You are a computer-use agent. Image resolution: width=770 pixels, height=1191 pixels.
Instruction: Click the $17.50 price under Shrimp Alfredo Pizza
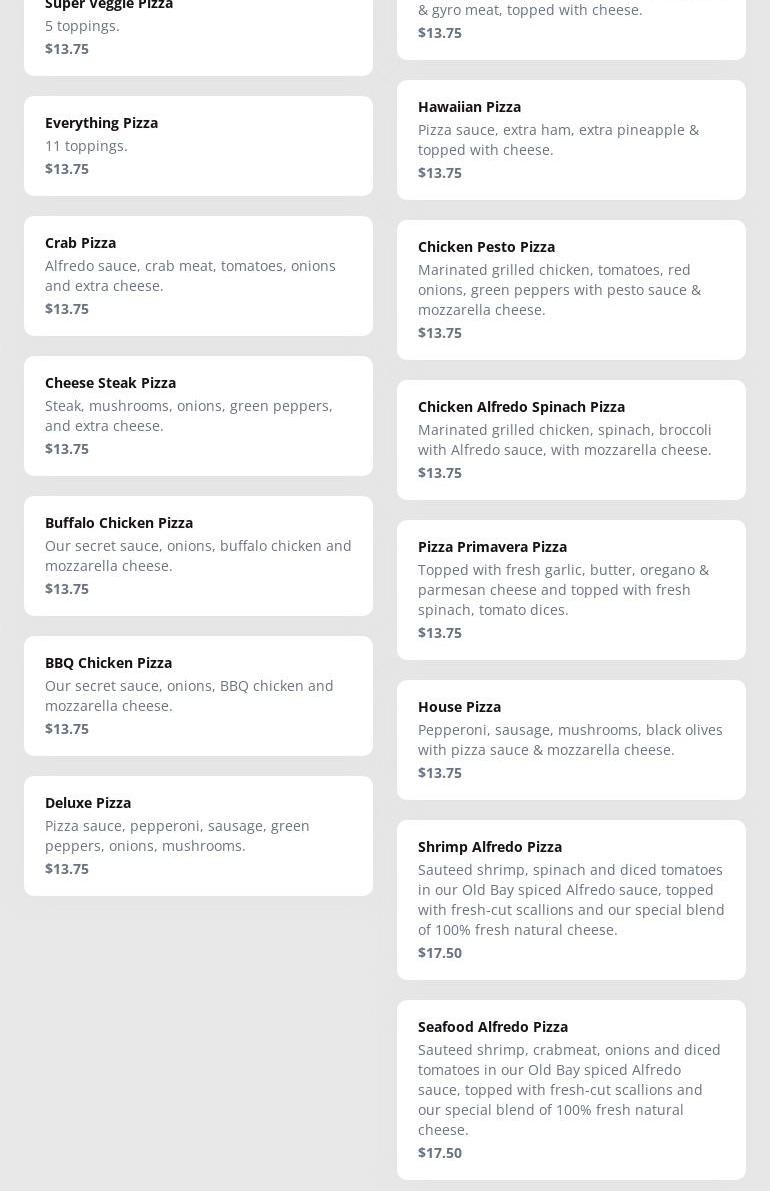pos(440,953)
